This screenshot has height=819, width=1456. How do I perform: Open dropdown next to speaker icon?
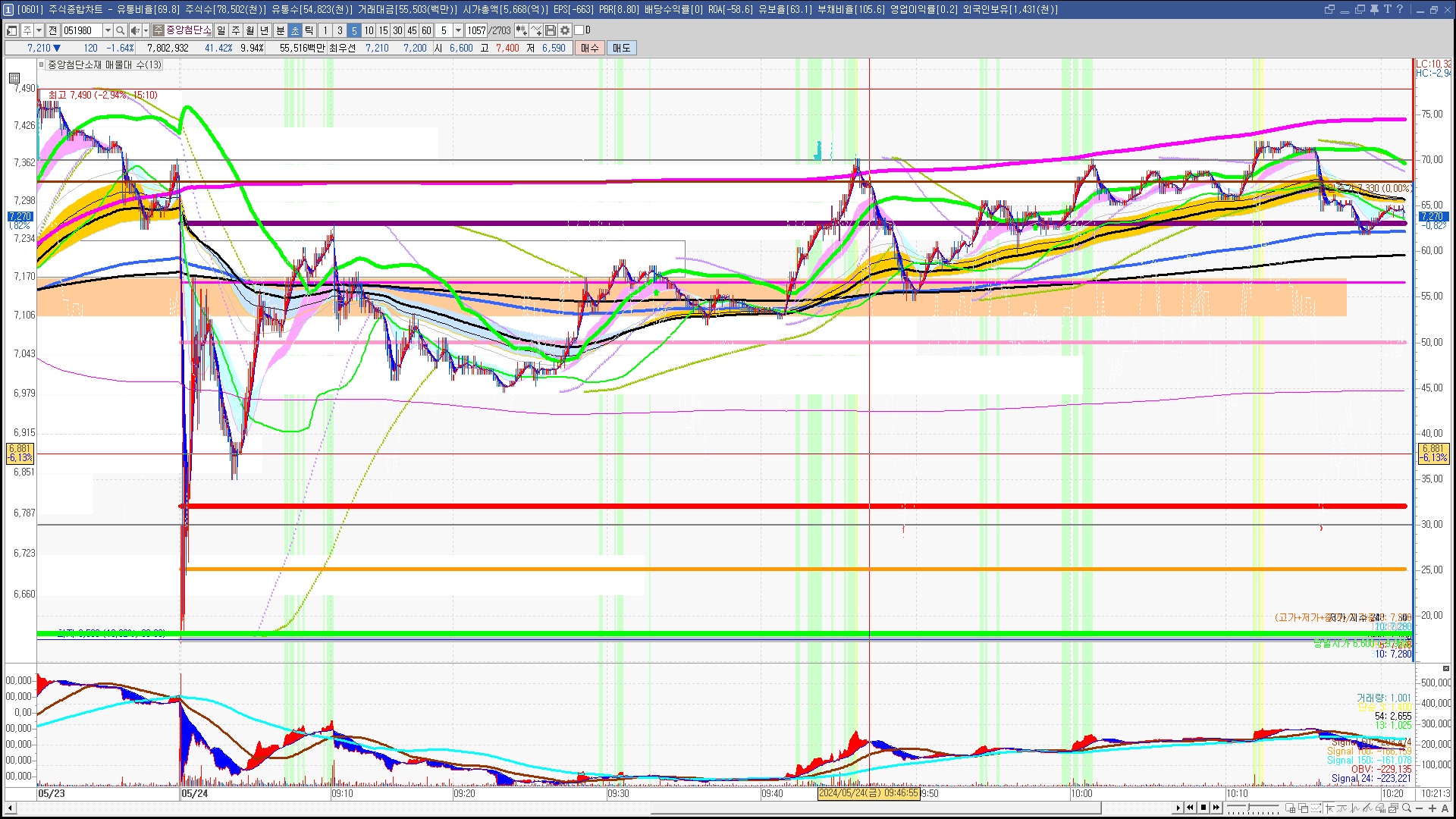click(146, 30)
